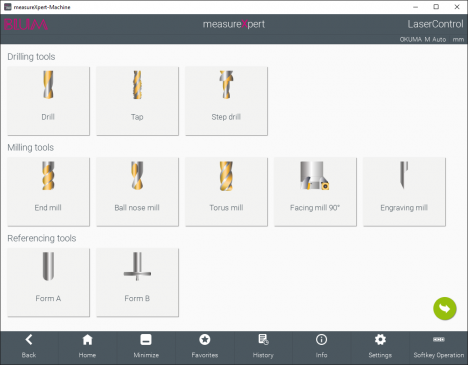Screen dimensions: 468x365
Task: Pick the Engraving mill tile
Action: click(404, 192)
